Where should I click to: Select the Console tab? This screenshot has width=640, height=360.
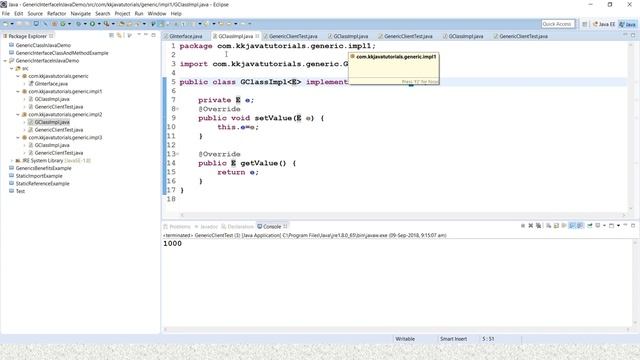point(272,227)
